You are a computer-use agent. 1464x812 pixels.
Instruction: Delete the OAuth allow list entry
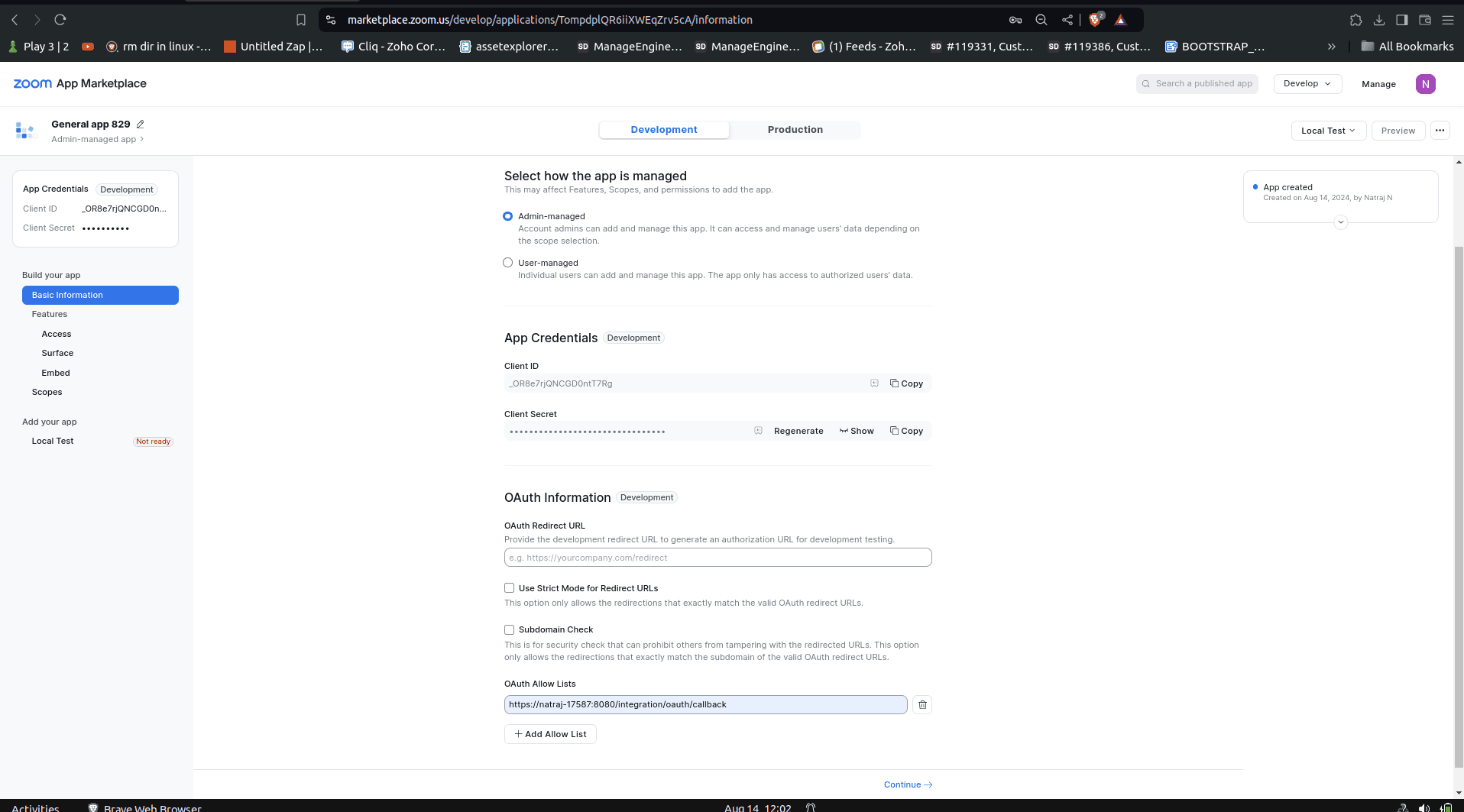(x=922, y=704)
